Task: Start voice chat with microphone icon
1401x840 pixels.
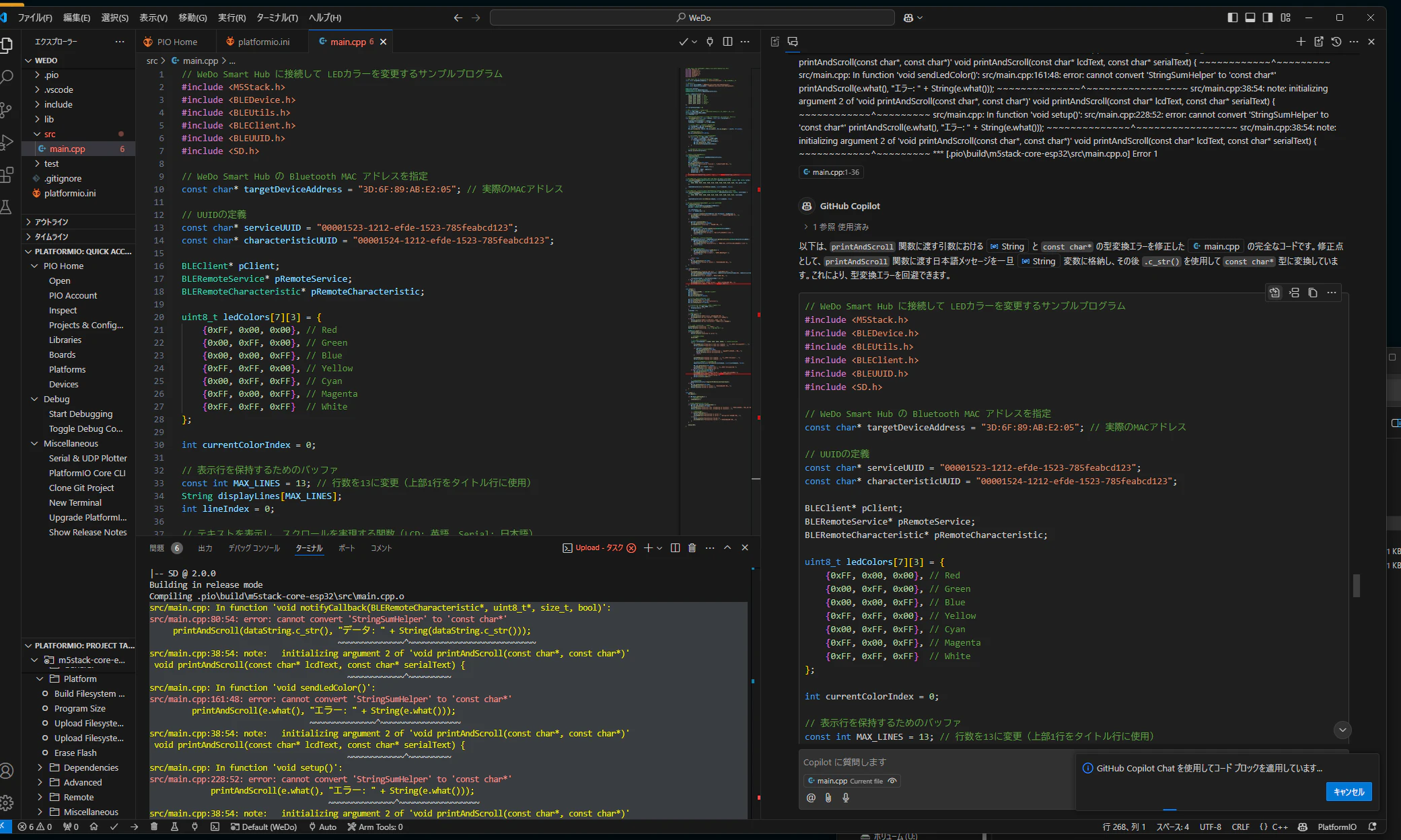Action: pos(846,798)
